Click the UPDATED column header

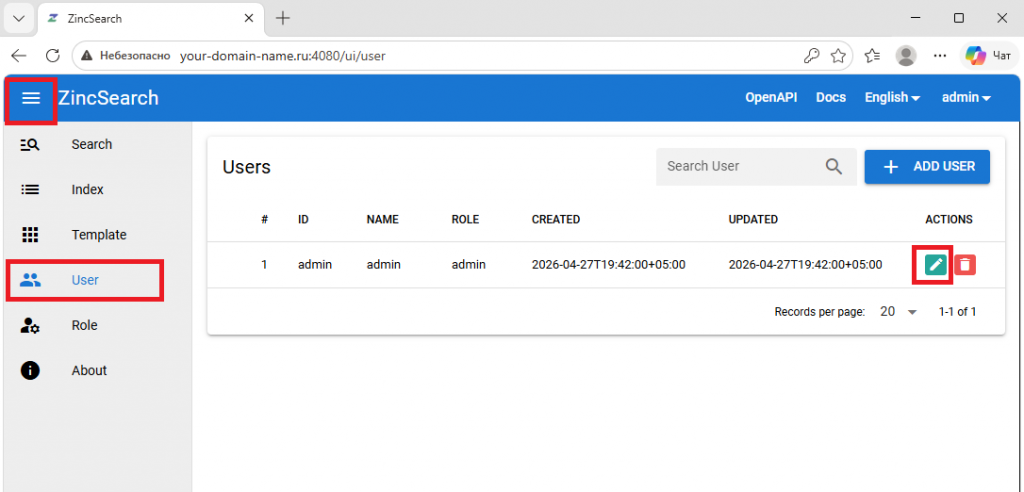pyautogui.click(x=753, y=220)
